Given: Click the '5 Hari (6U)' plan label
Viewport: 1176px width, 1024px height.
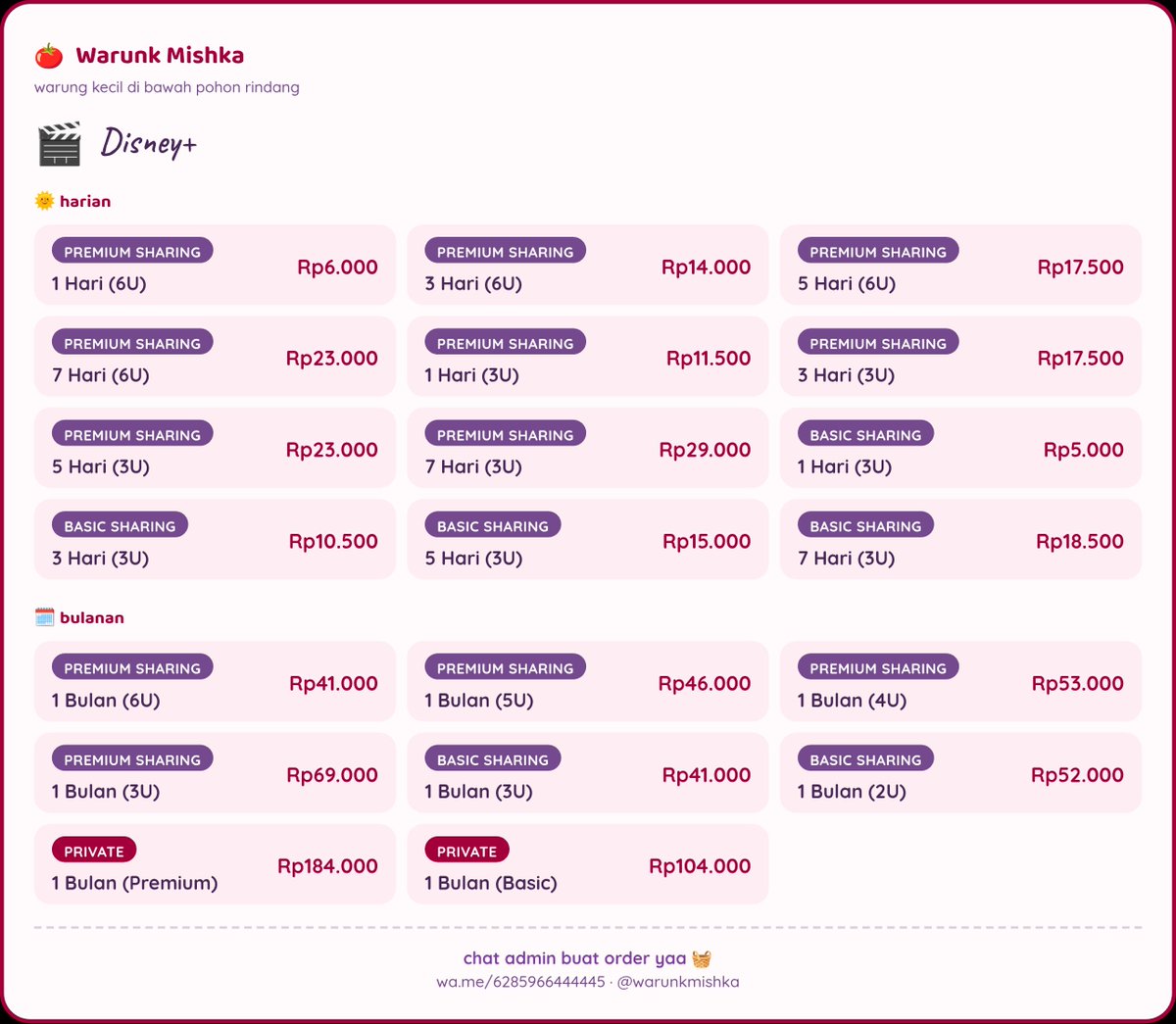Looking at the screenshot, I should click(x=847, y=283).
